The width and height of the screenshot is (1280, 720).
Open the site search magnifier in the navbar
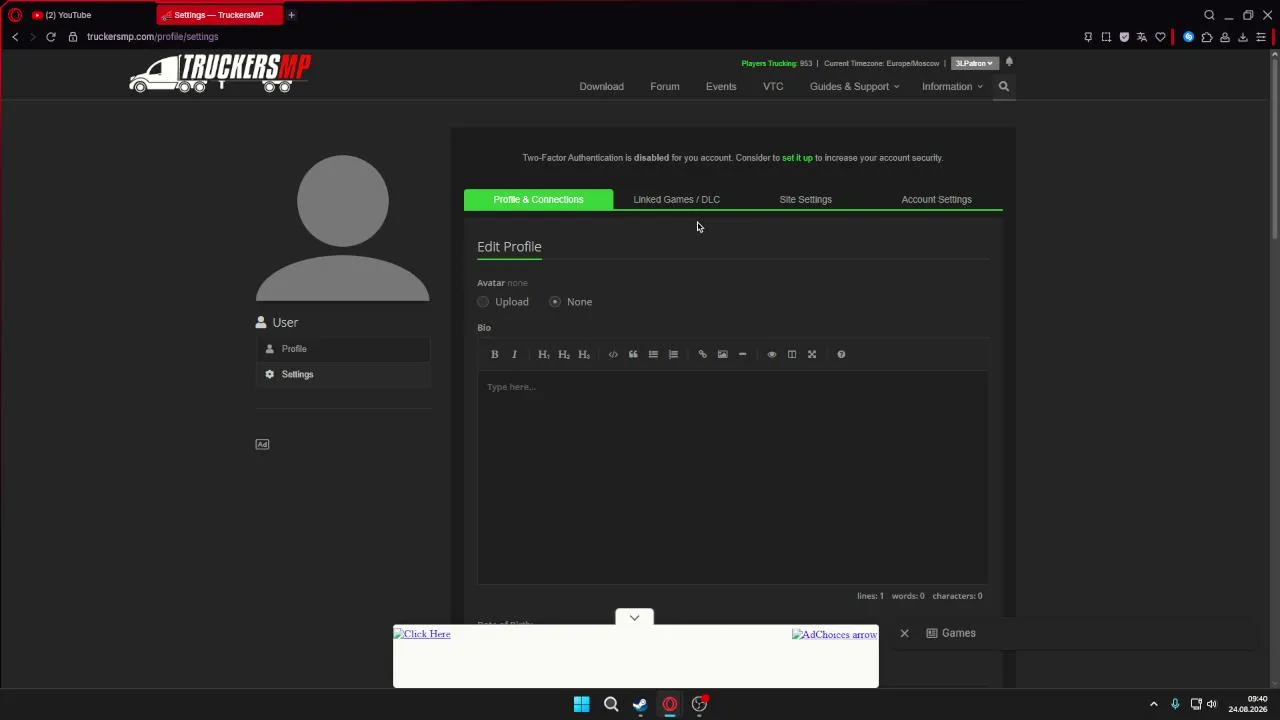point(1004,86)
